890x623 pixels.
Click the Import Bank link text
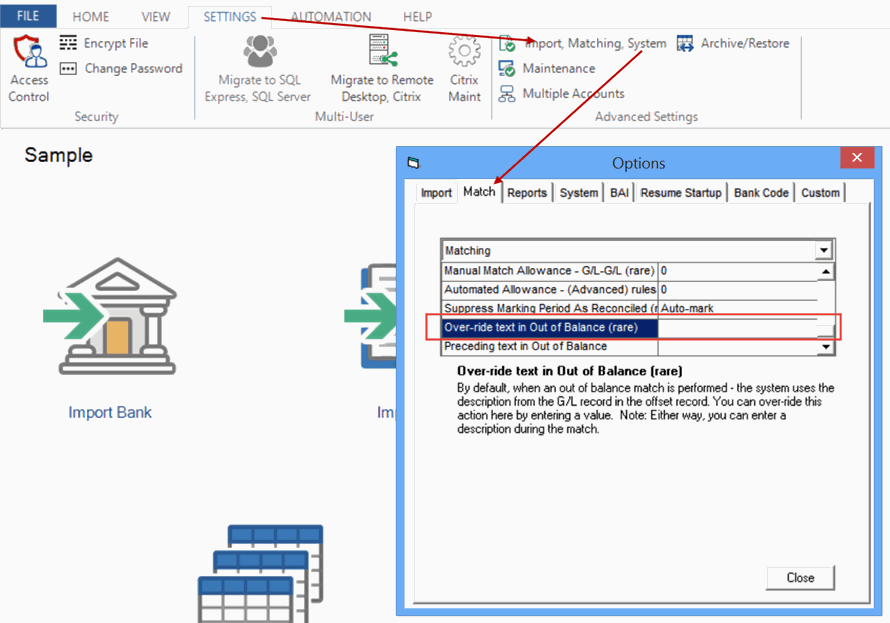click(110, 412)
